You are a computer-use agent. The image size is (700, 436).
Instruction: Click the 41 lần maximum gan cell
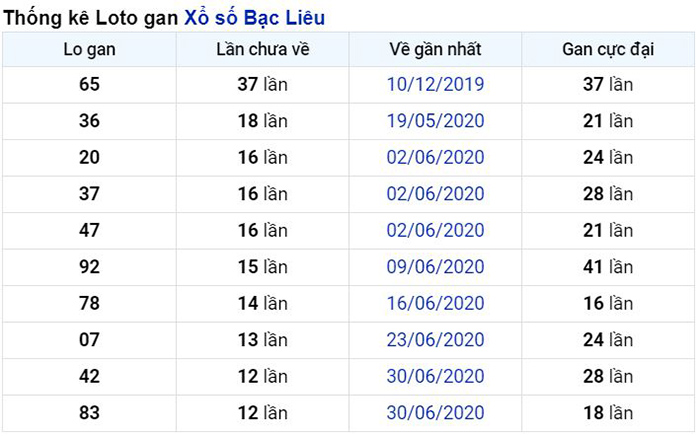(x=608, y=267)
